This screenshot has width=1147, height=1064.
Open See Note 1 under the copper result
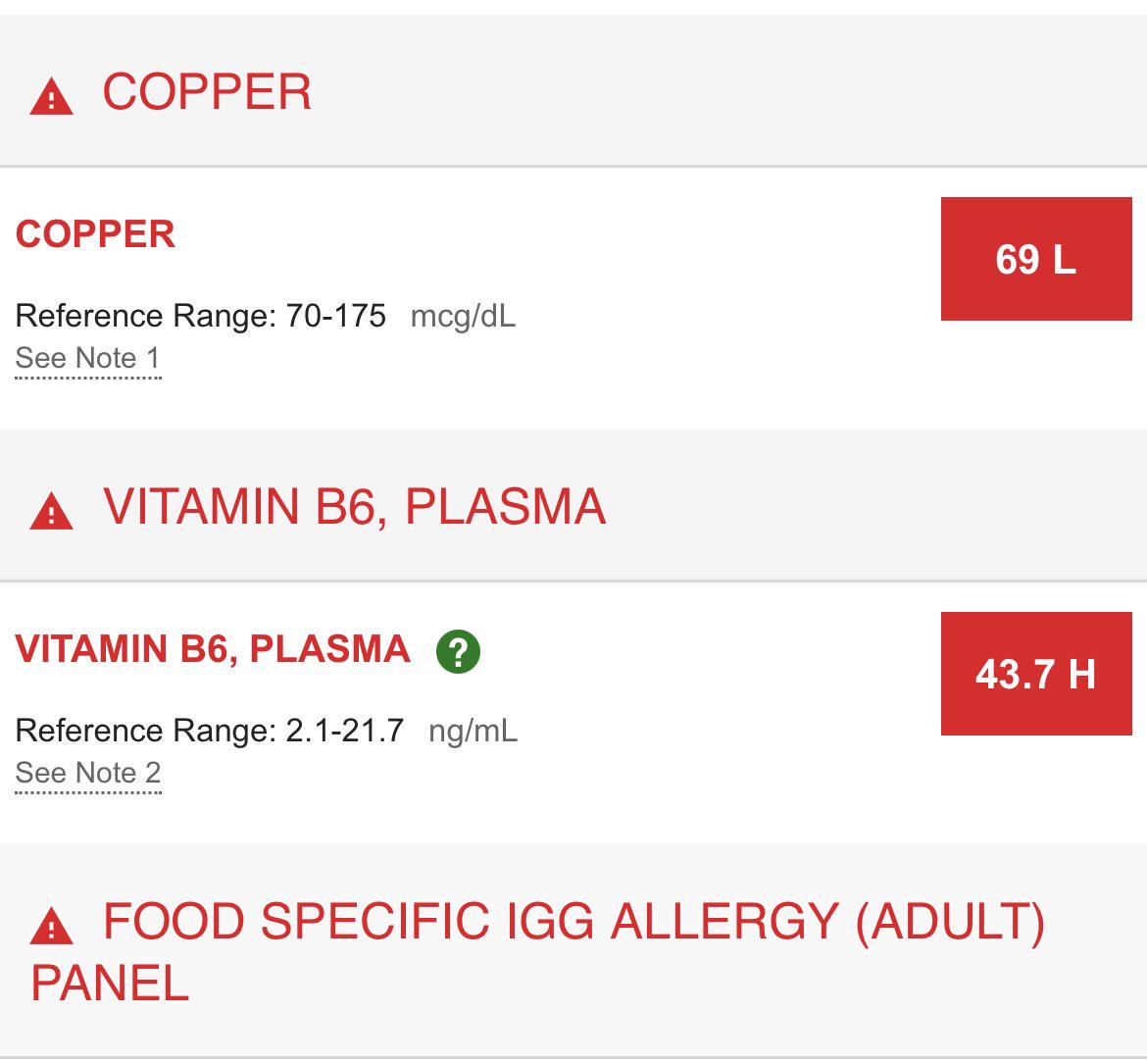point(88,359)
